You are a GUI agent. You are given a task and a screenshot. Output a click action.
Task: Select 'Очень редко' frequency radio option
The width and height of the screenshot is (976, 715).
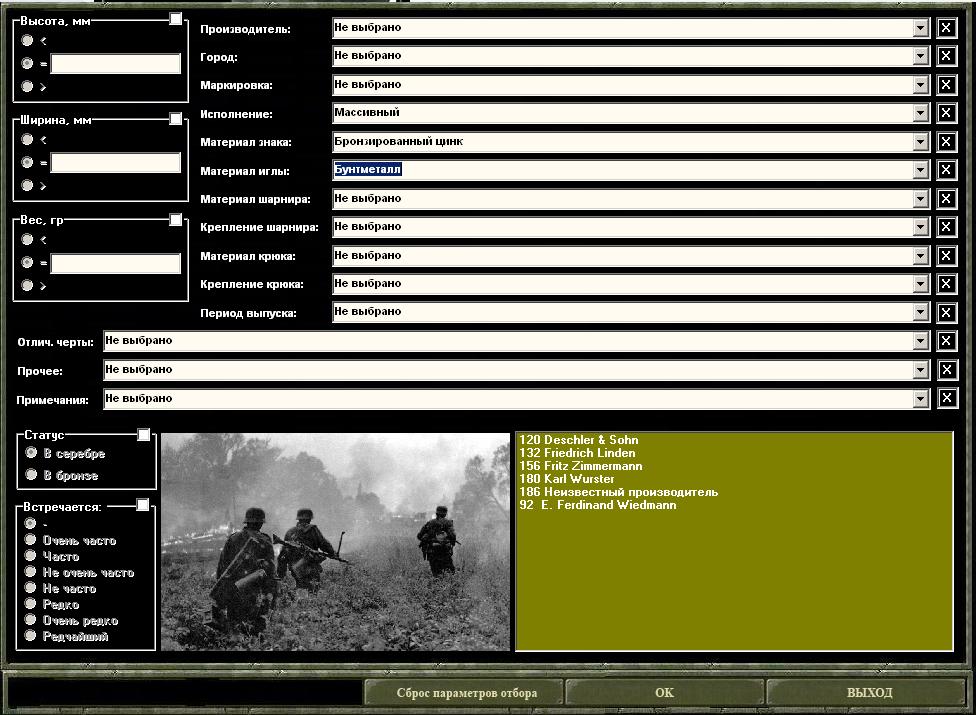tap(31, 620)
